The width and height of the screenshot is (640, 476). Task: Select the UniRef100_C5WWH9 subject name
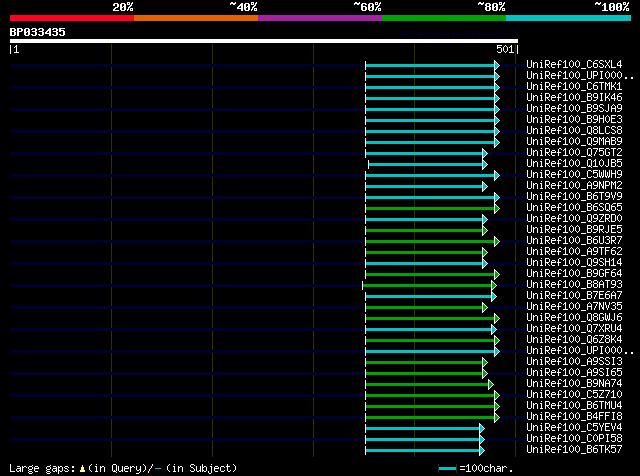click(574, 175)
